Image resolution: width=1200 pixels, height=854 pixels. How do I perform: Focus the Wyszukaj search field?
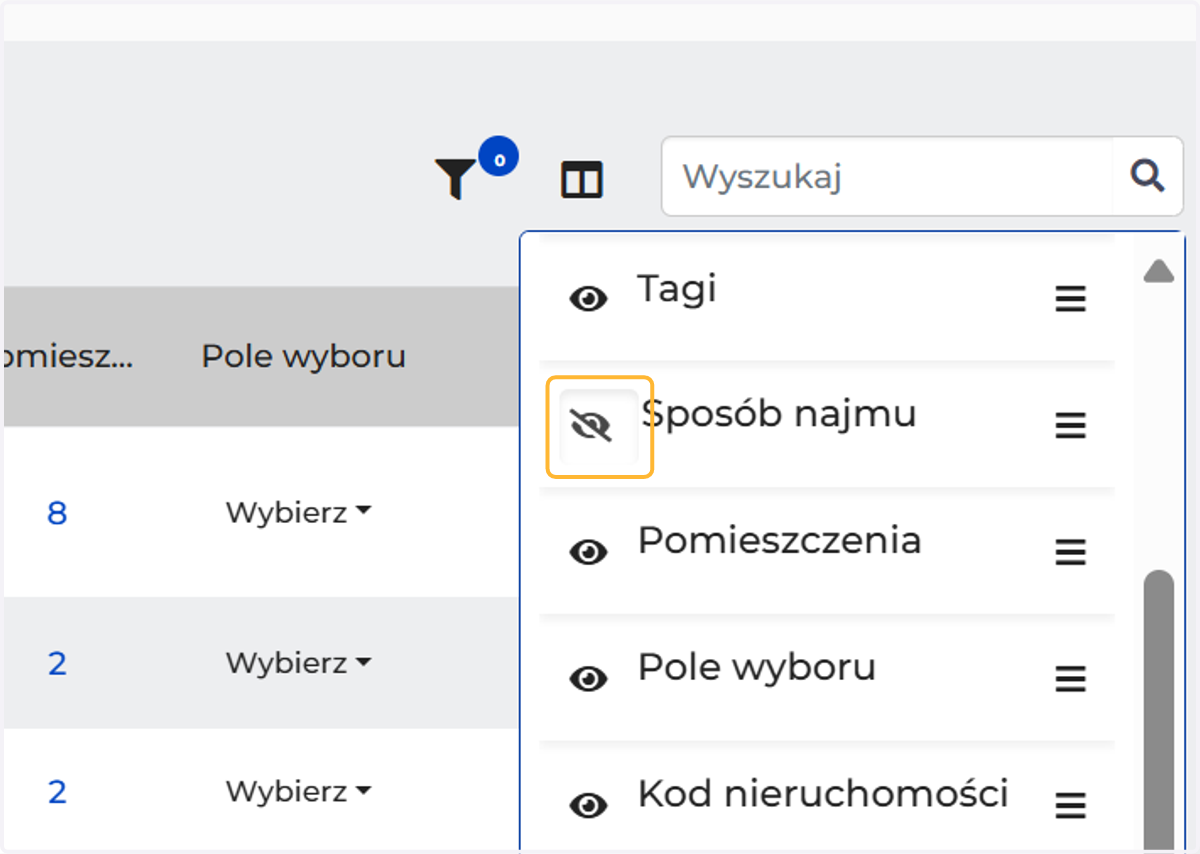888,177
